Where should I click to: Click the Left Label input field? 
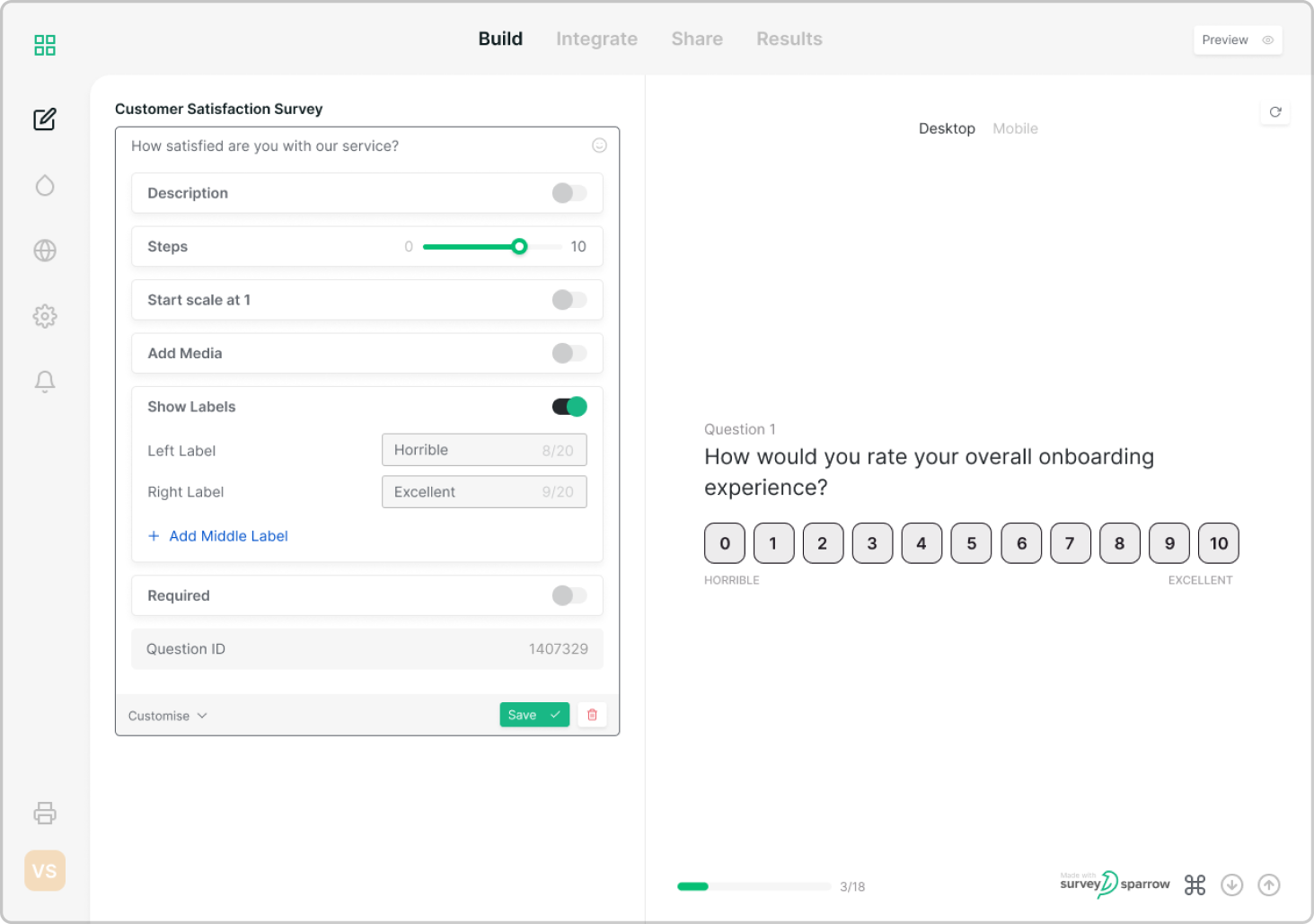[x=483, y=450]
